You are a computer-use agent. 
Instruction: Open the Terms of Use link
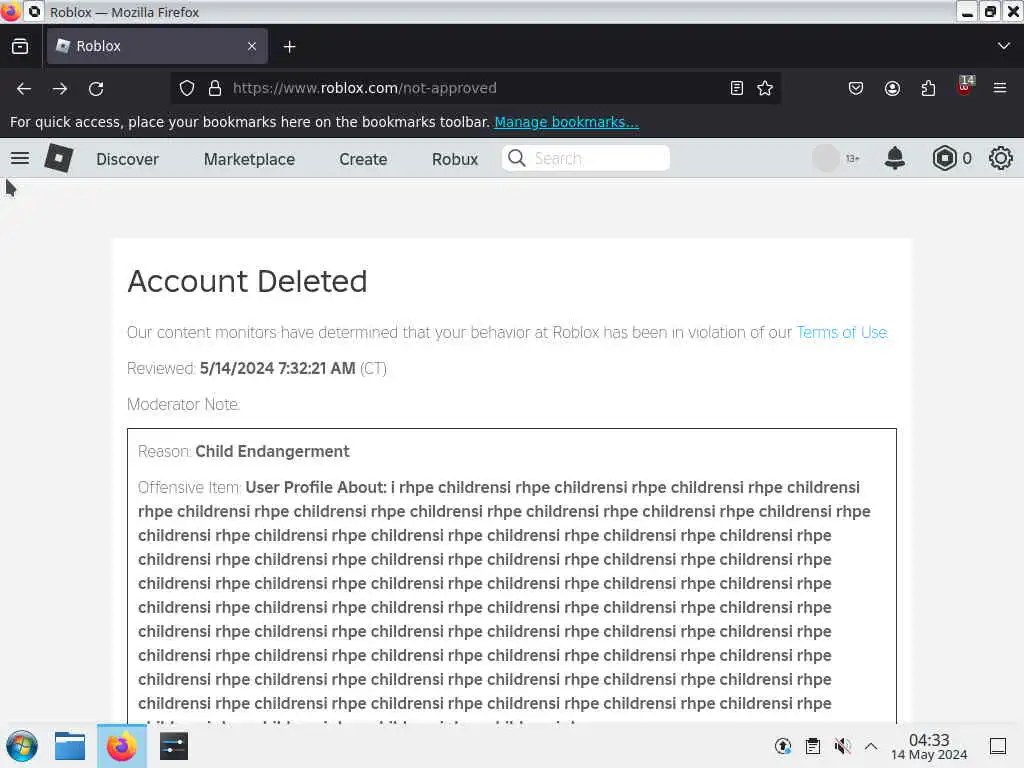tap(842, 332)
